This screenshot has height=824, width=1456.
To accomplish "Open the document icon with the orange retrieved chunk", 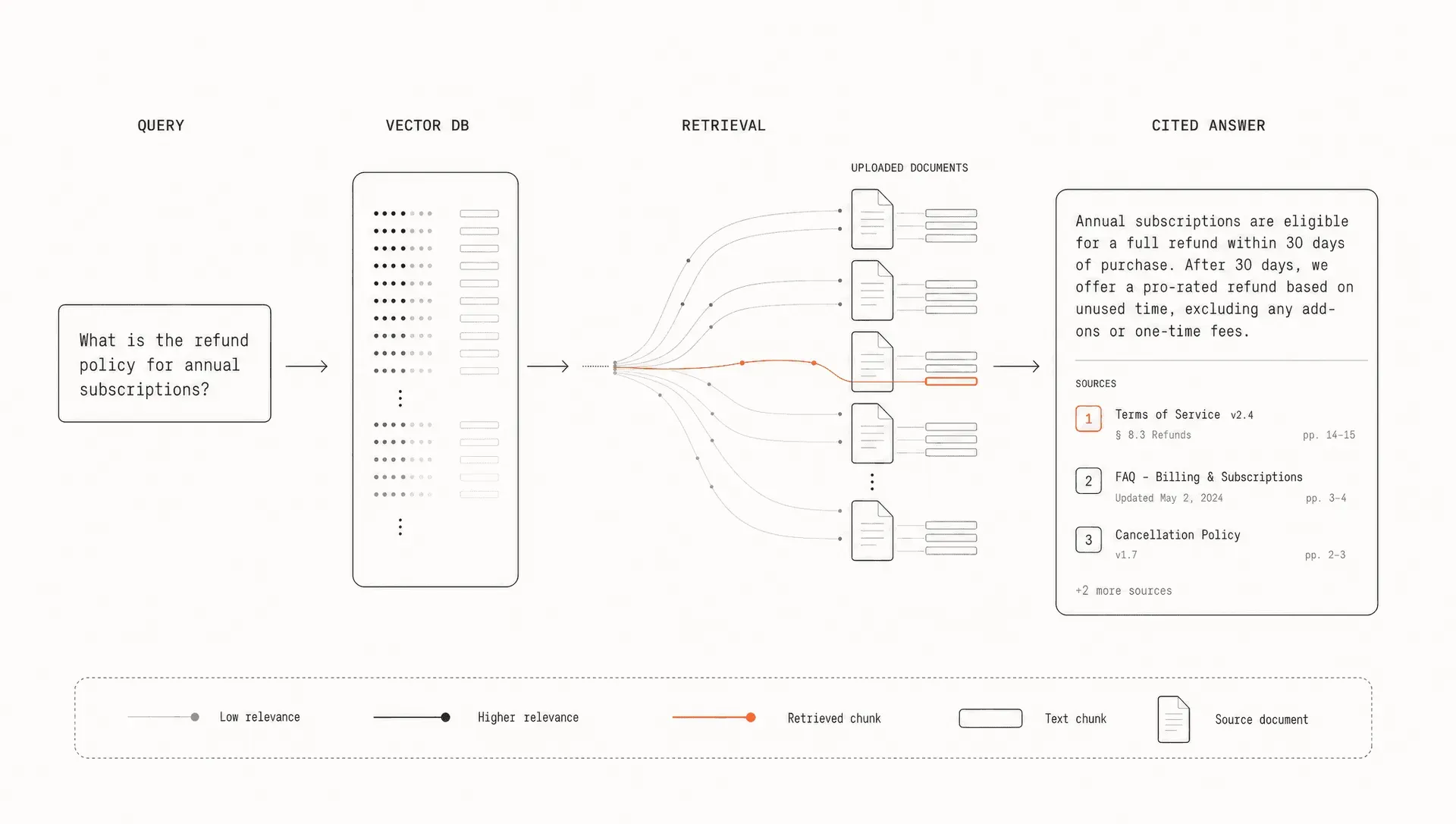I will click(x=872, y=362).
